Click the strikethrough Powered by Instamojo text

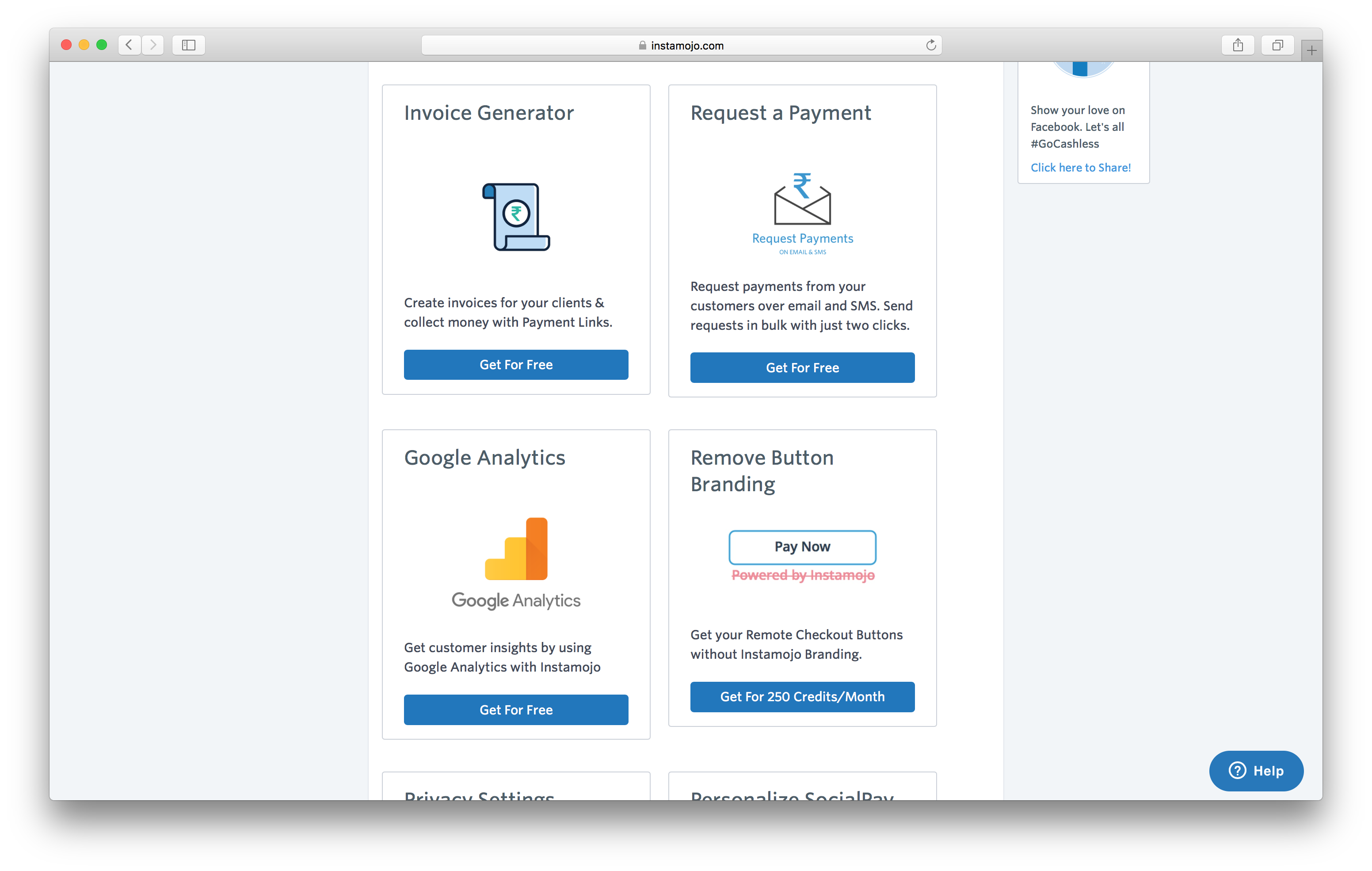click(802, 575)
